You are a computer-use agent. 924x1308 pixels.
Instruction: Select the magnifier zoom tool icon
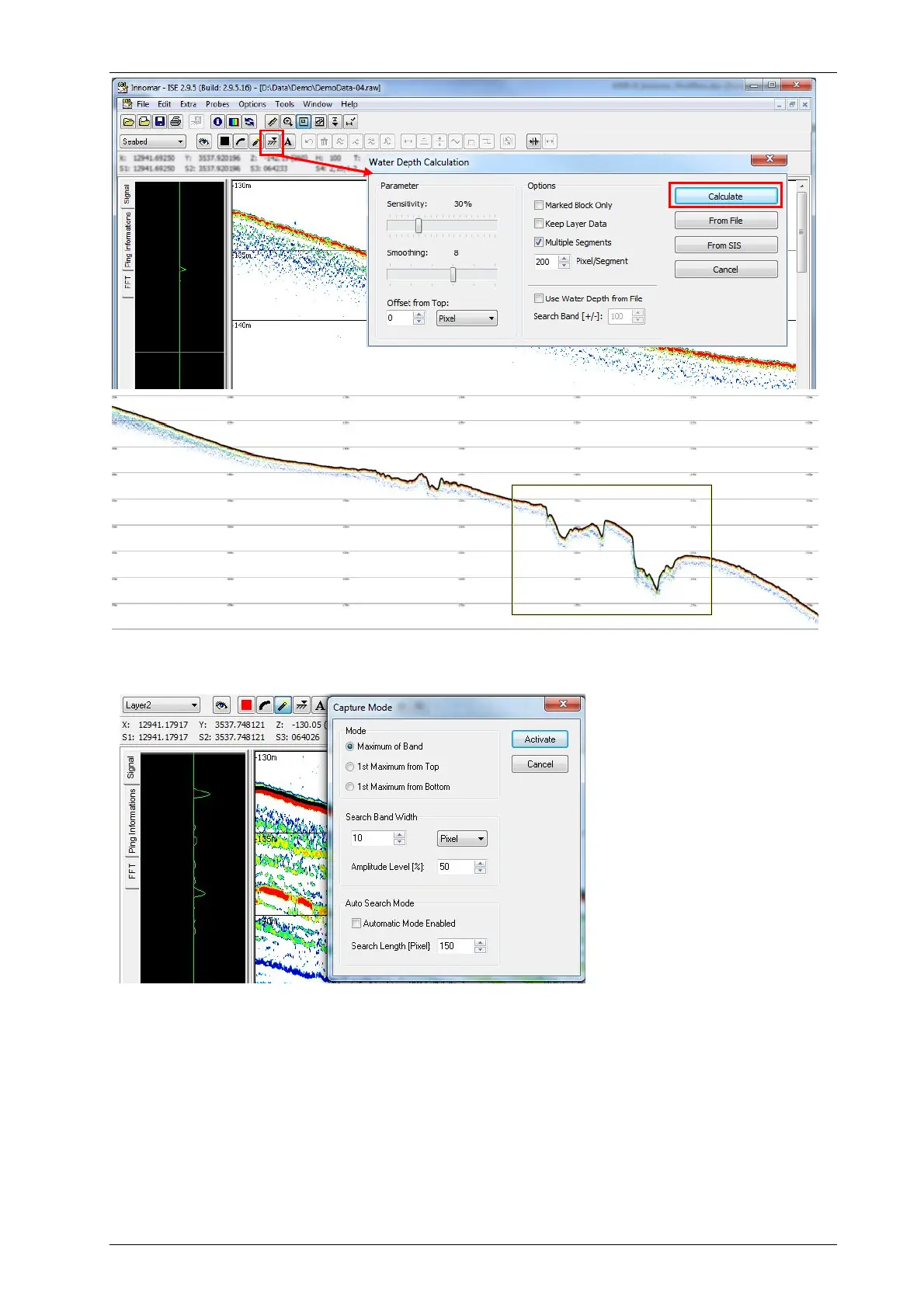(287, 122)
